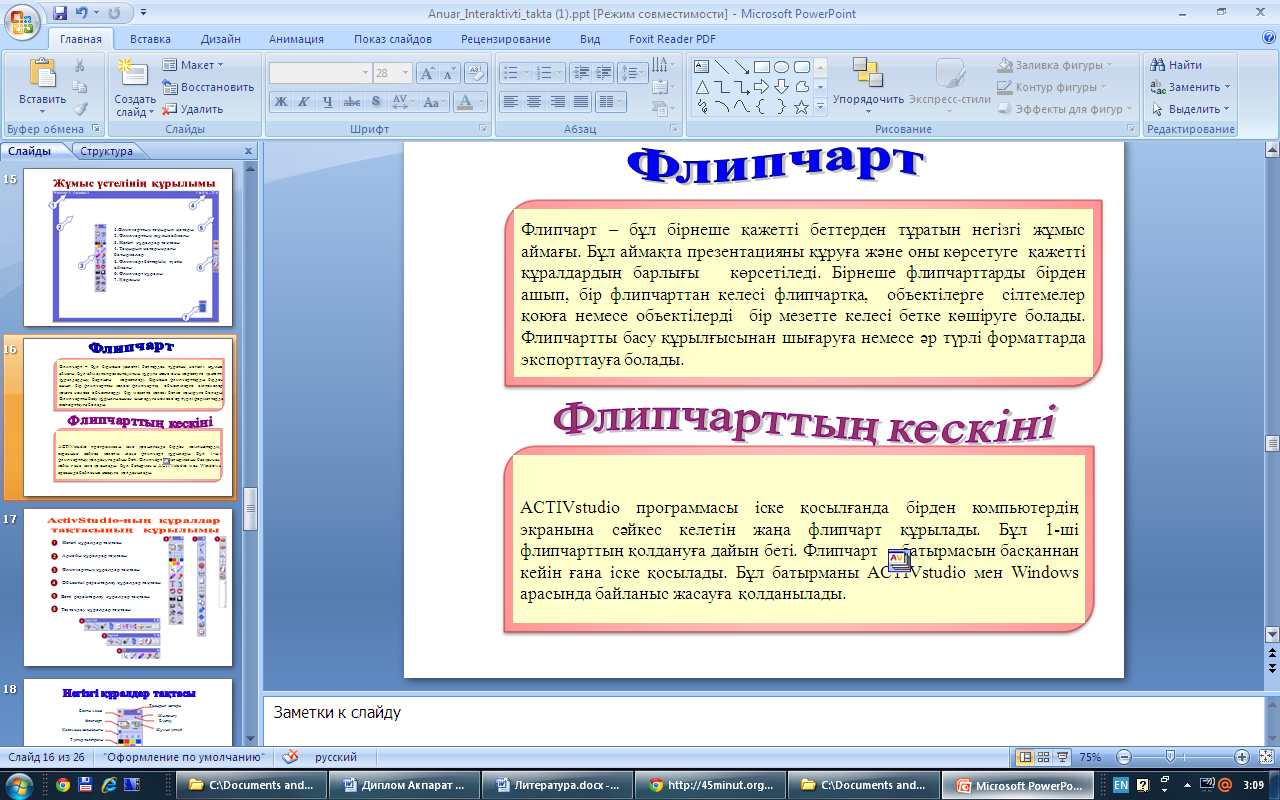Select slide 17 thumbnail in slides panel
The width and height of the screenshot is (1280, 800).
click(x=128, y=587)
